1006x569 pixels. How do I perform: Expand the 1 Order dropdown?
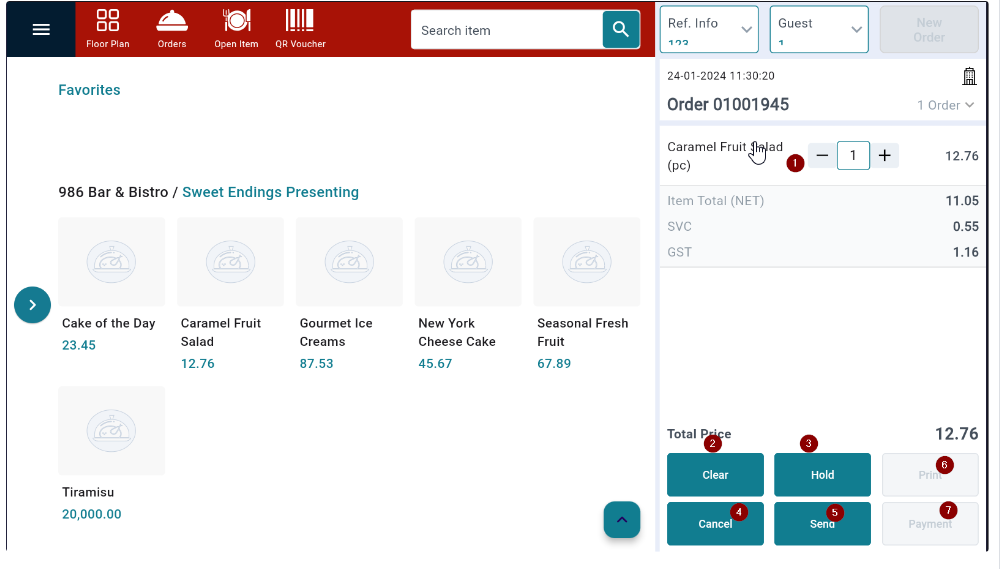pyautogui.click(x=946, y=105)
